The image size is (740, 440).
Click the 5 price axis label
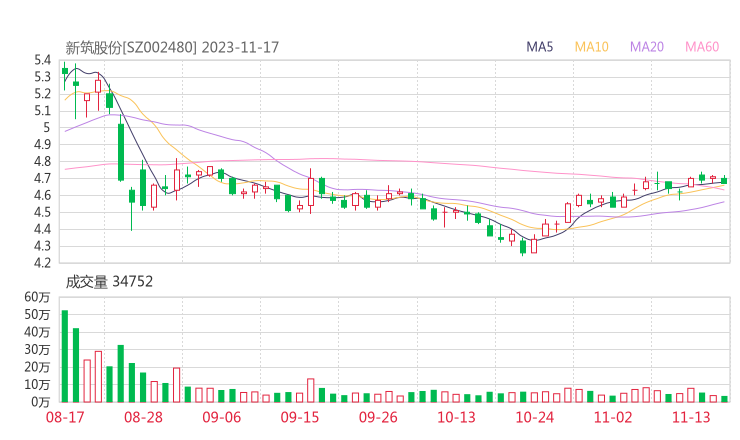(46, 127)
